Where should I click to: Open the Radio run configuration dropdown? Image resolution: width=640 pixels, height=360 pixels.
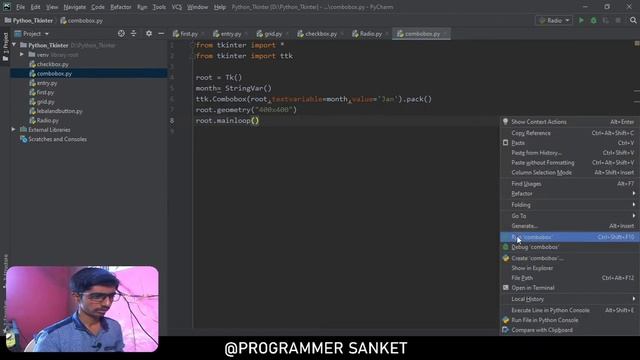[x=554, y=20]
